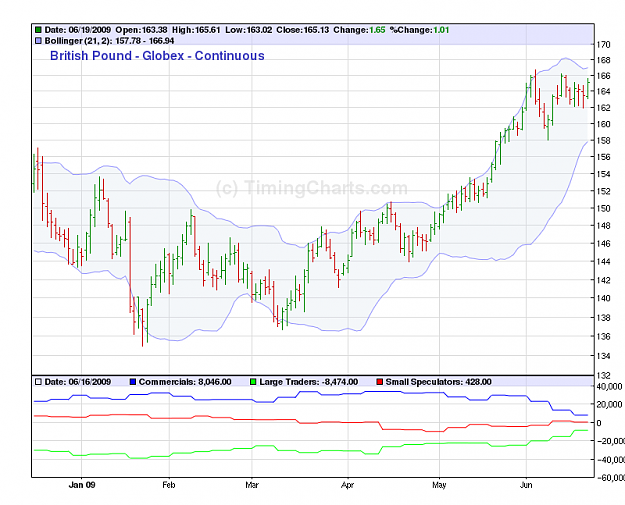Click the Mar axis label
Viewport: 625px width, 505px height.
tap(252, 485)
